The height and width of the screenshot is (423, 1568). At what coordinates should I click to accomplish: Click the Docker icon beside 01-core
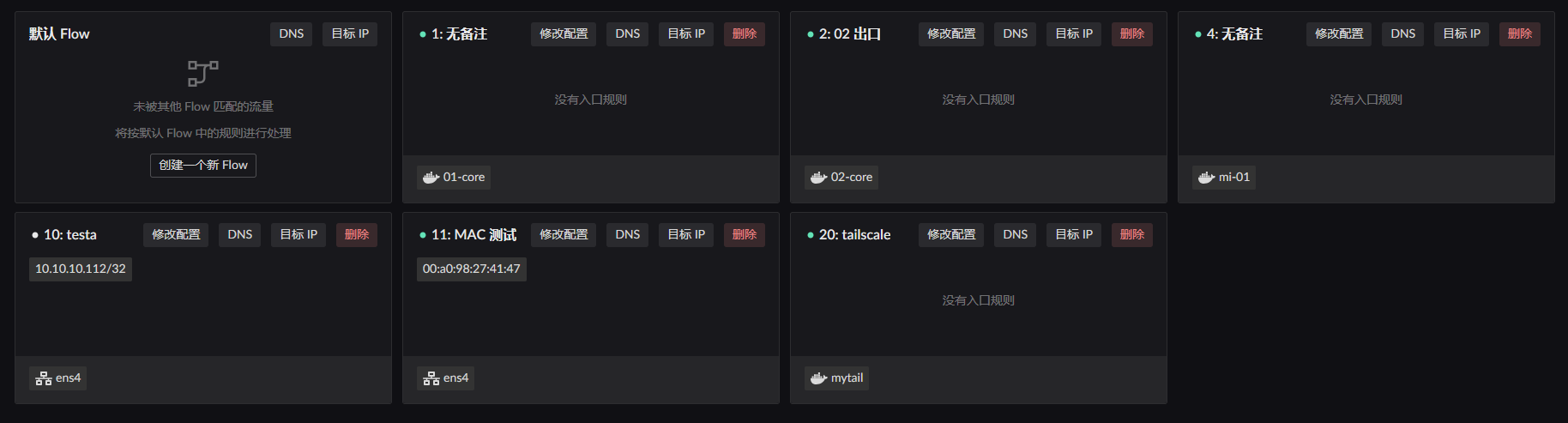click(x=431, y=178)
